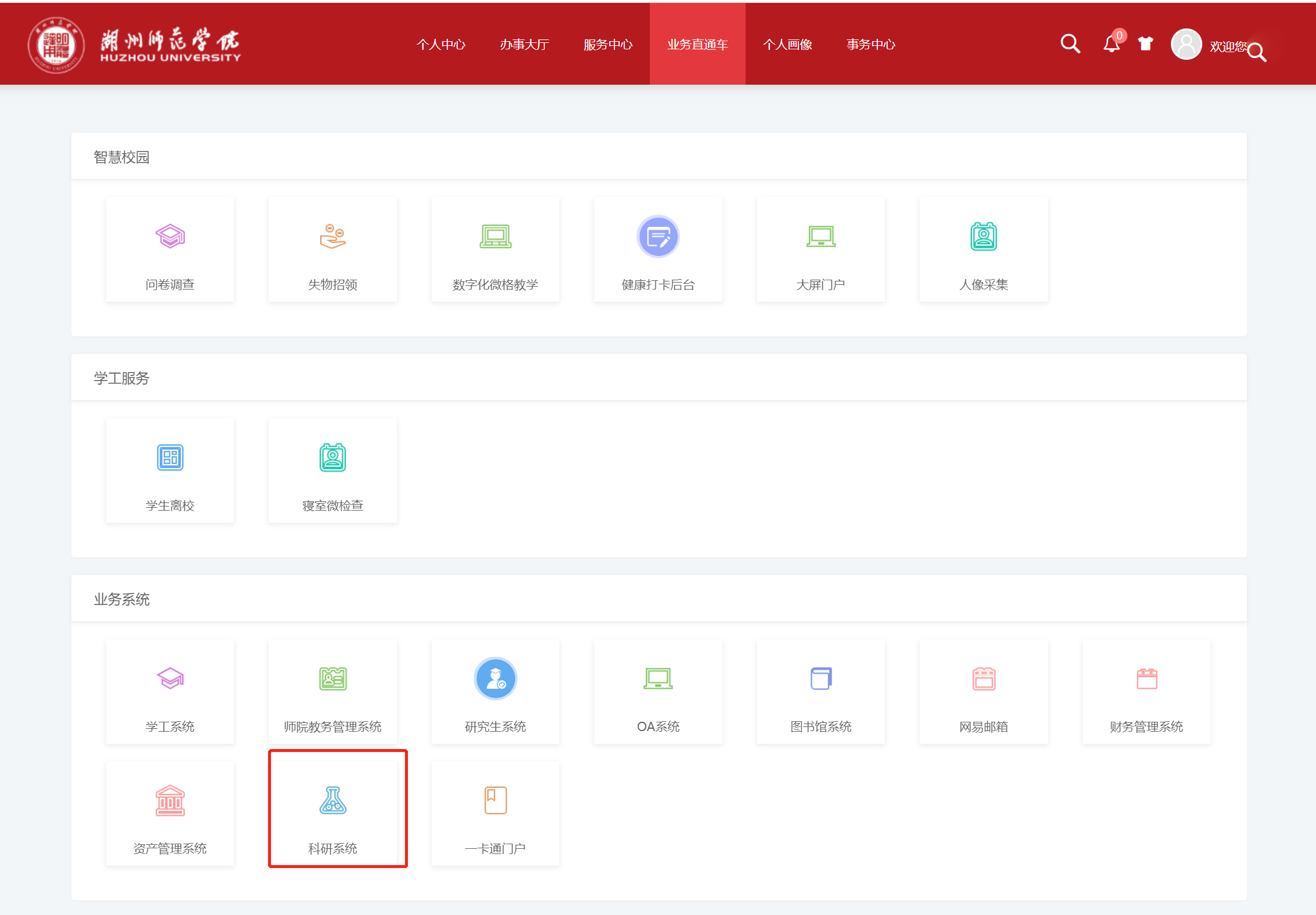
Task: Open 失物招领 lost and found icon
Action: (332, 236)
